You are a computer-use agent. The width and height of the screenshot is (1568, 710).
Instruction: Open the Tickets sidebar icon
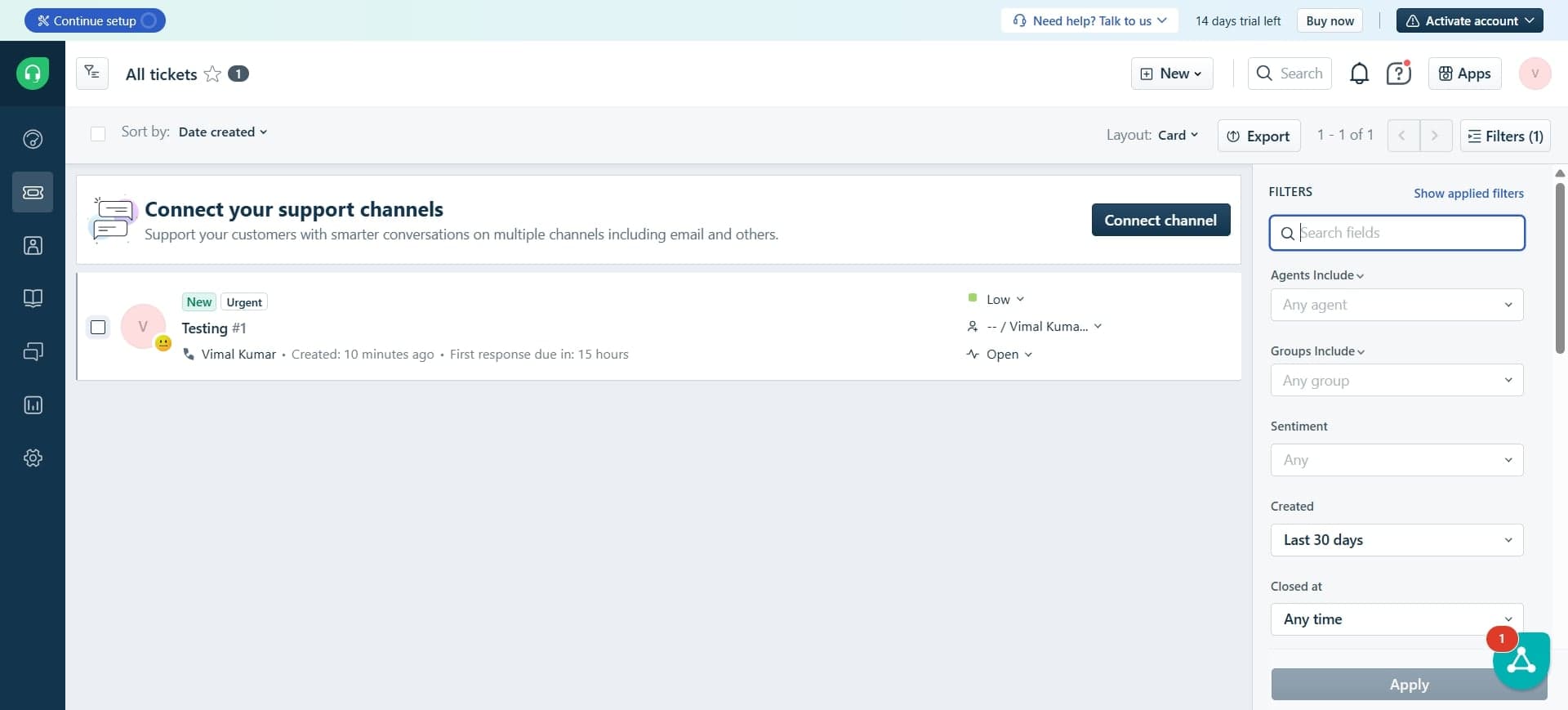click(33, 192)
